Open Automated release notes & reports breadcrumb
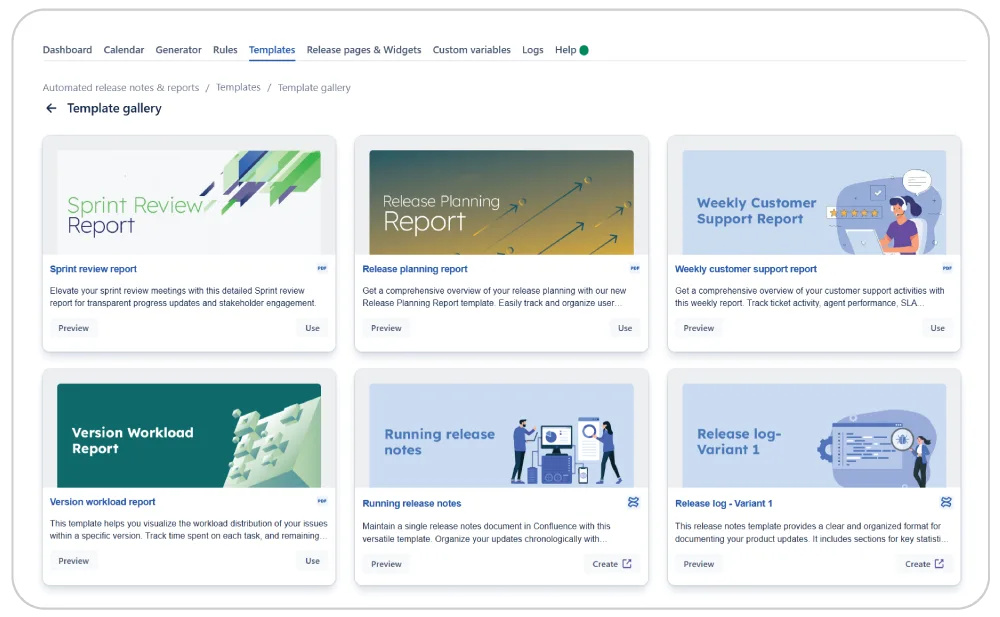Image resolution: width=1000 pixels, height=617 pixels. click(121, 88)
